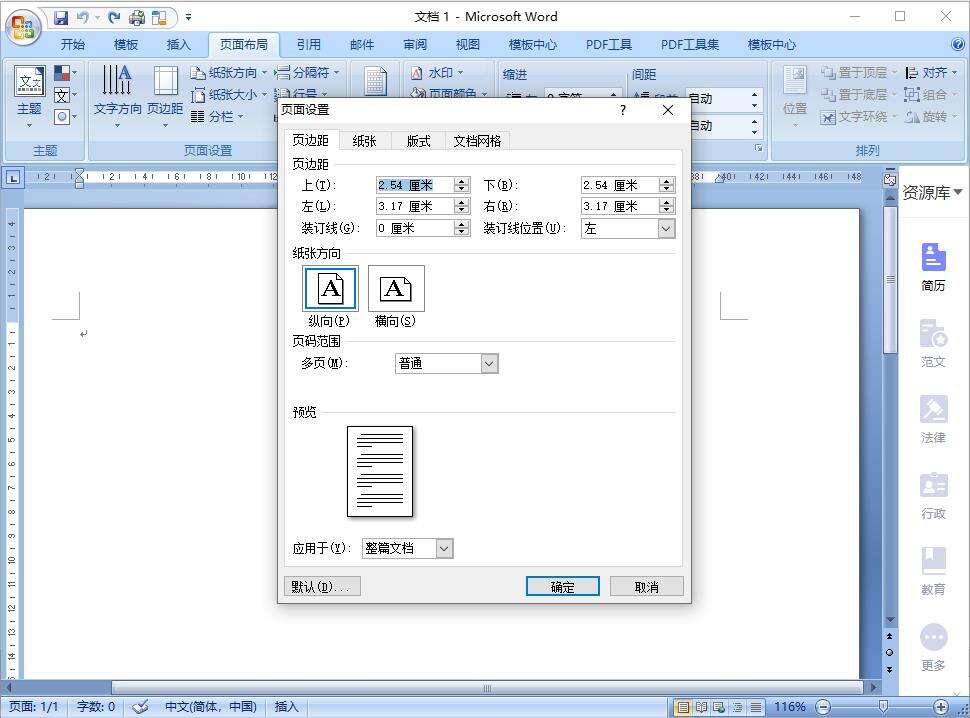Click the 确定 button to confirm
This screenshot has height=718, width=970.
(562, 586)
